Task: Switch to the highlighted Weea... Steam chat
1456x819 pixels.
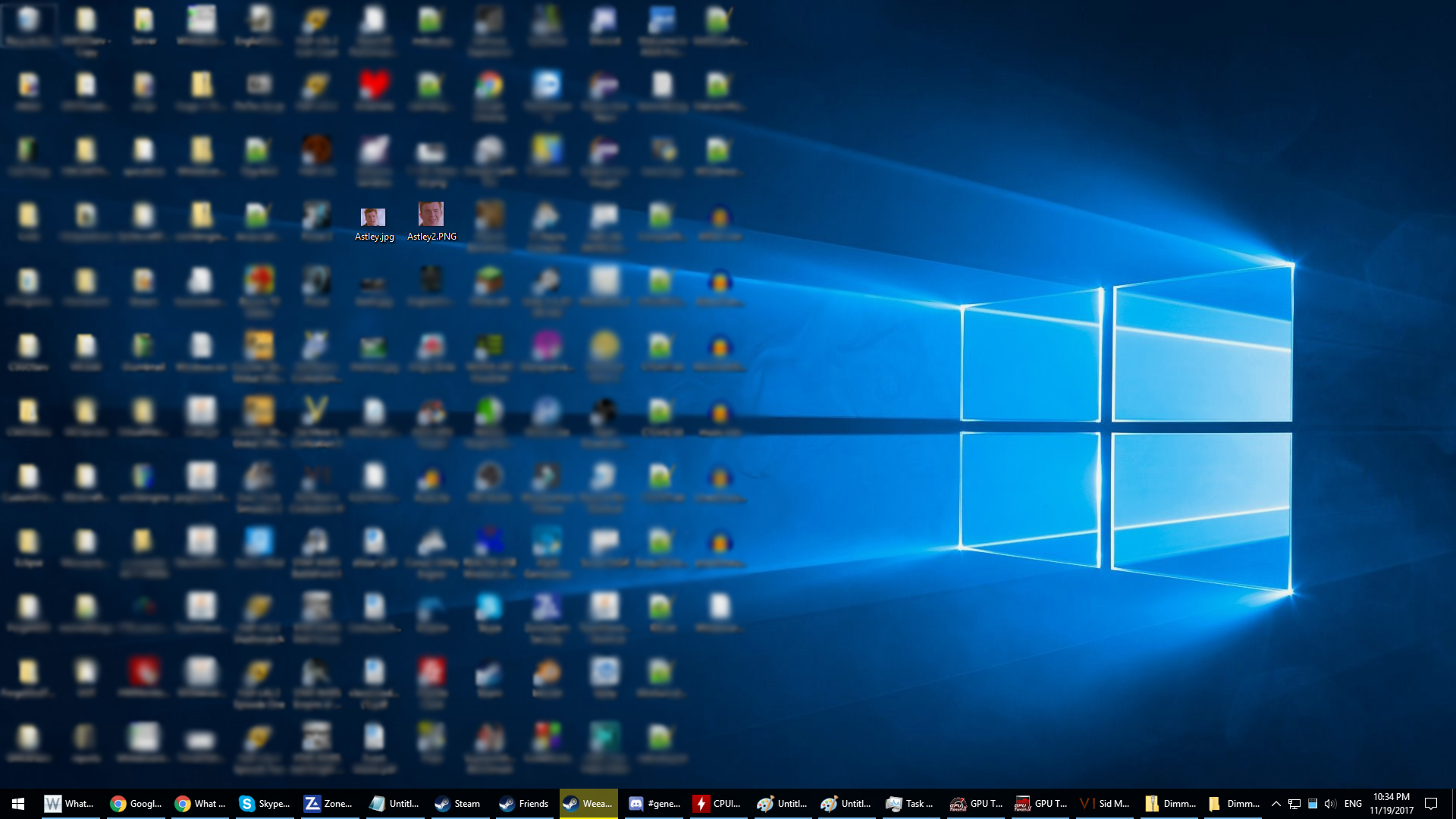Action: pyautogui.click(x=588, y=804)
